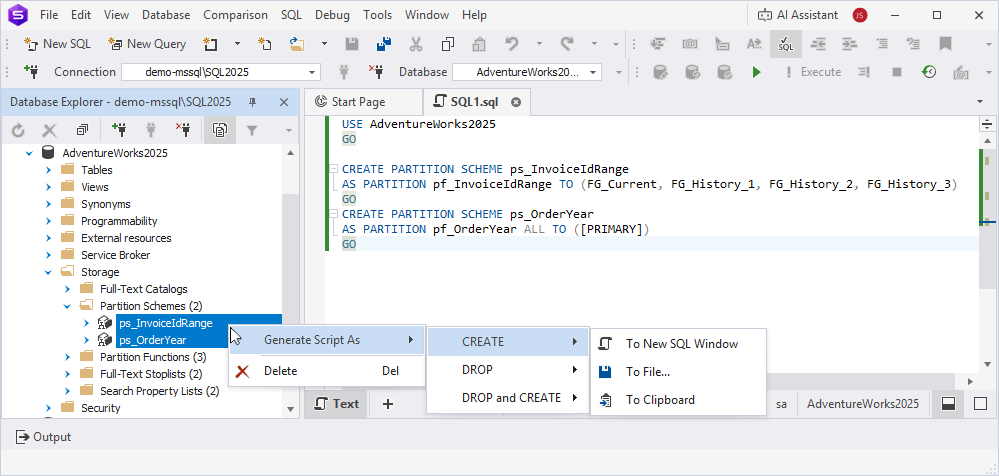Screen dimensions: 999x476
Task: Click the Copy icon in the main toolbar
Action: pyautogui.click(x=448, y=44)
